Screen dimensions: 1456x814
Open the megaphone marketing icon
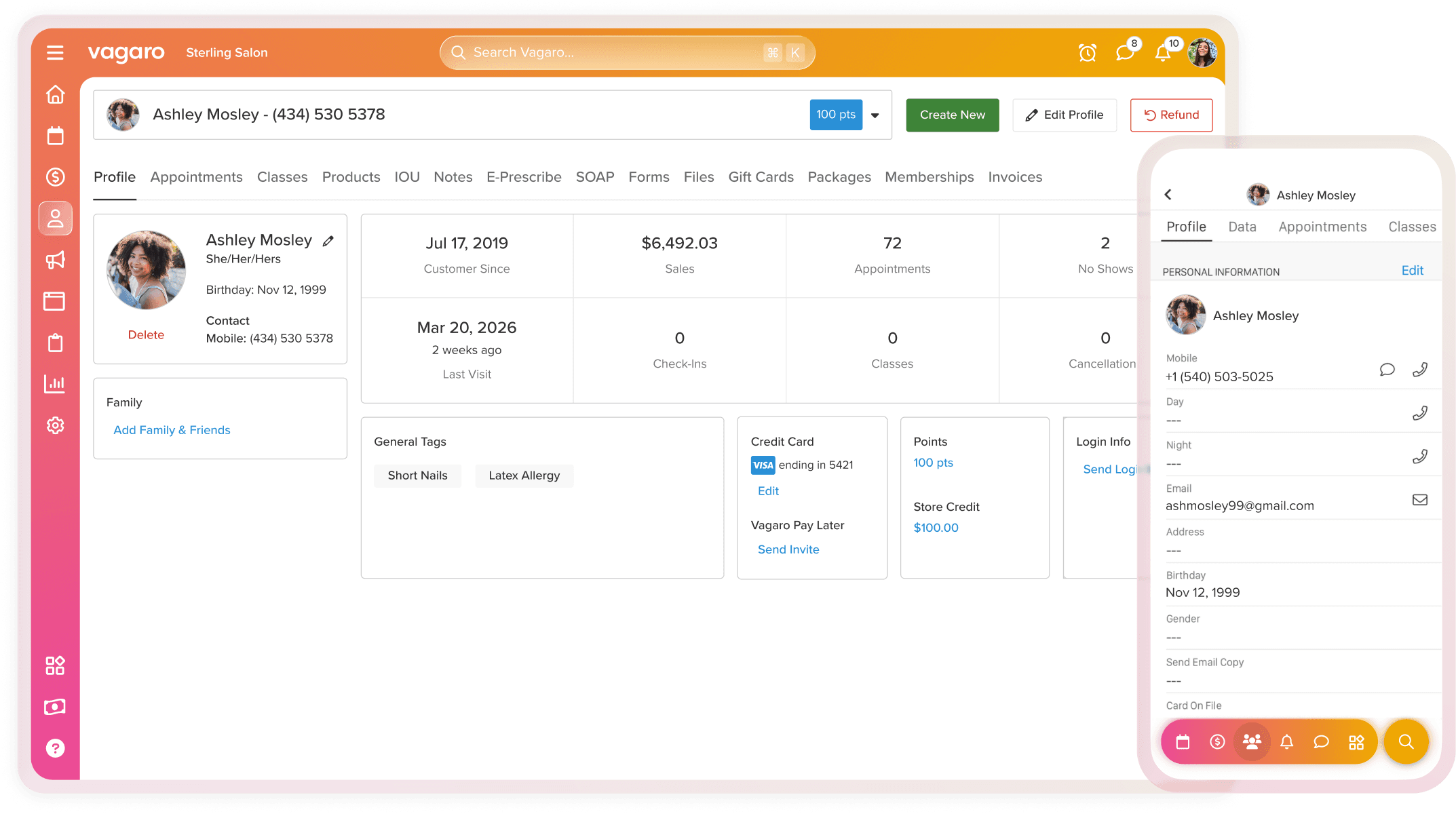coord(55,260)
